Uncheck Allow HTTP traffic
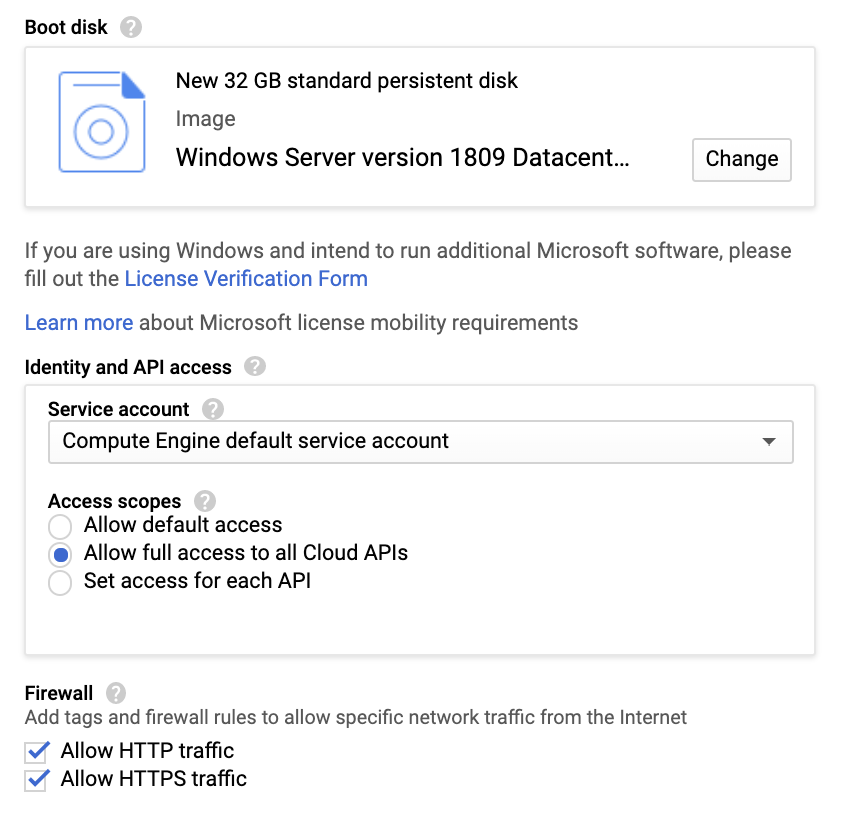This screenshot has height=820, width=850. pos(37,751)
